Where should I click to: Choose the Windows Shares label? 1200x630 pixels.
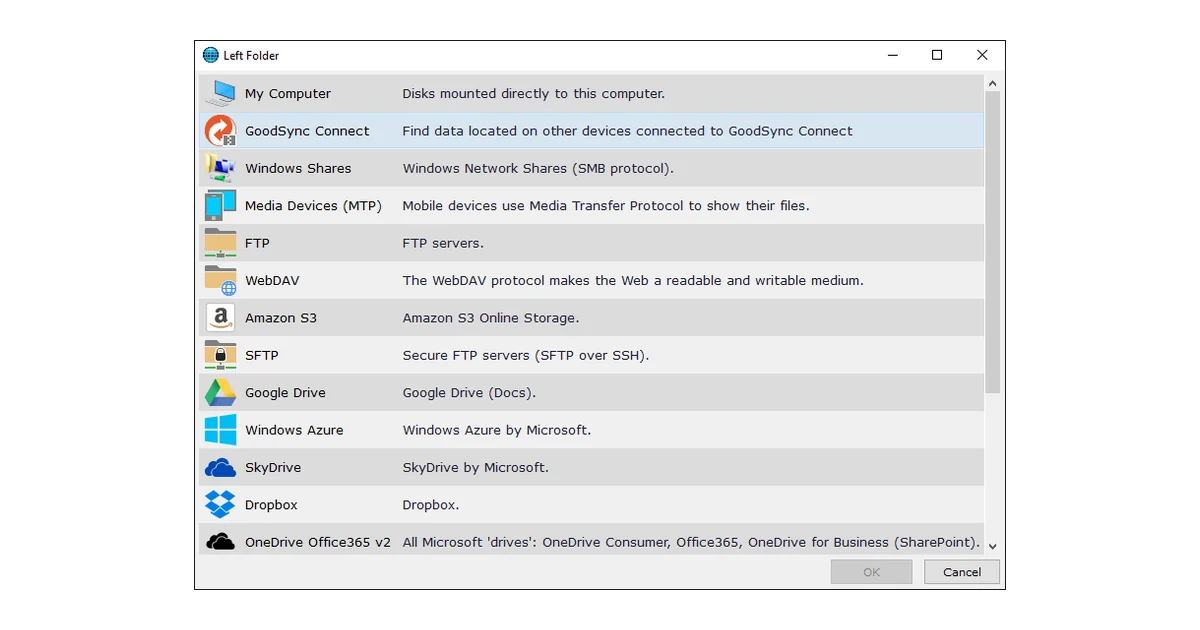pos(298,168)
